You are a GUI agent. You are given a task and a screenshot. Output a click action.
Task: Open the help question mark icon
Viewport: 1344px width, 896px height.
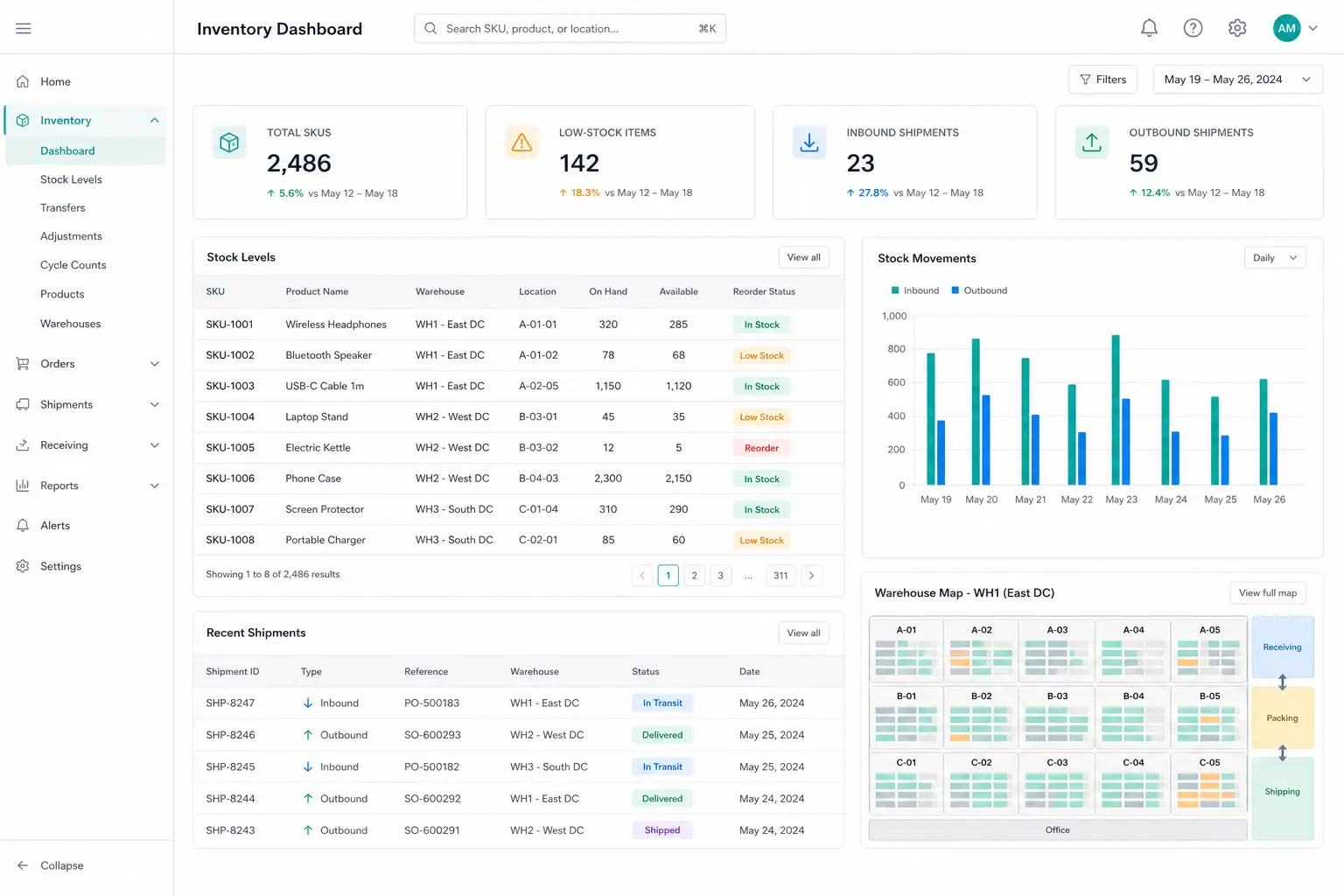coord(1193,28)
